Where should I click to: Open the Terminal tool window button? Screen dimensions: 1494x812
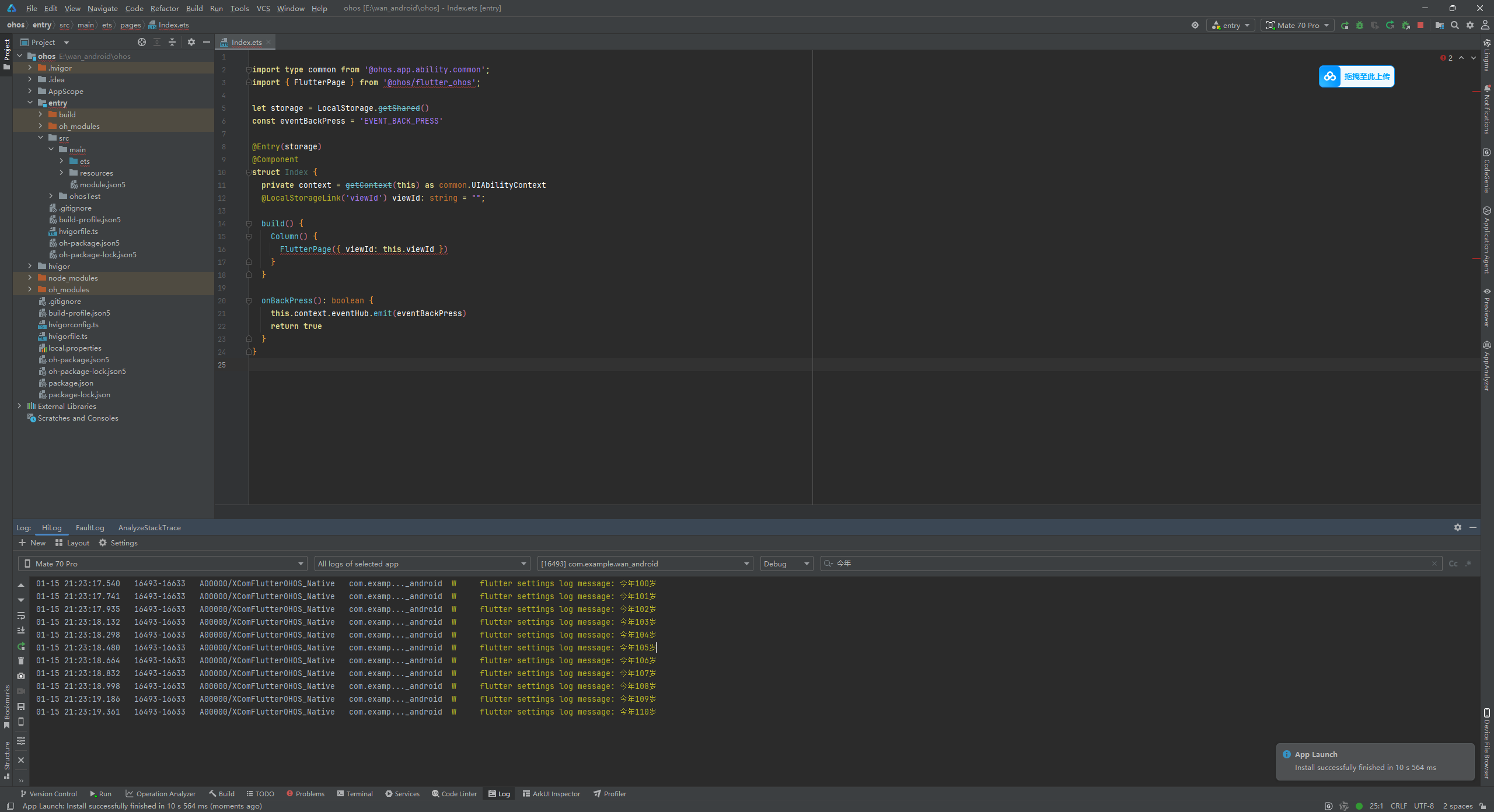pos(355,793)
